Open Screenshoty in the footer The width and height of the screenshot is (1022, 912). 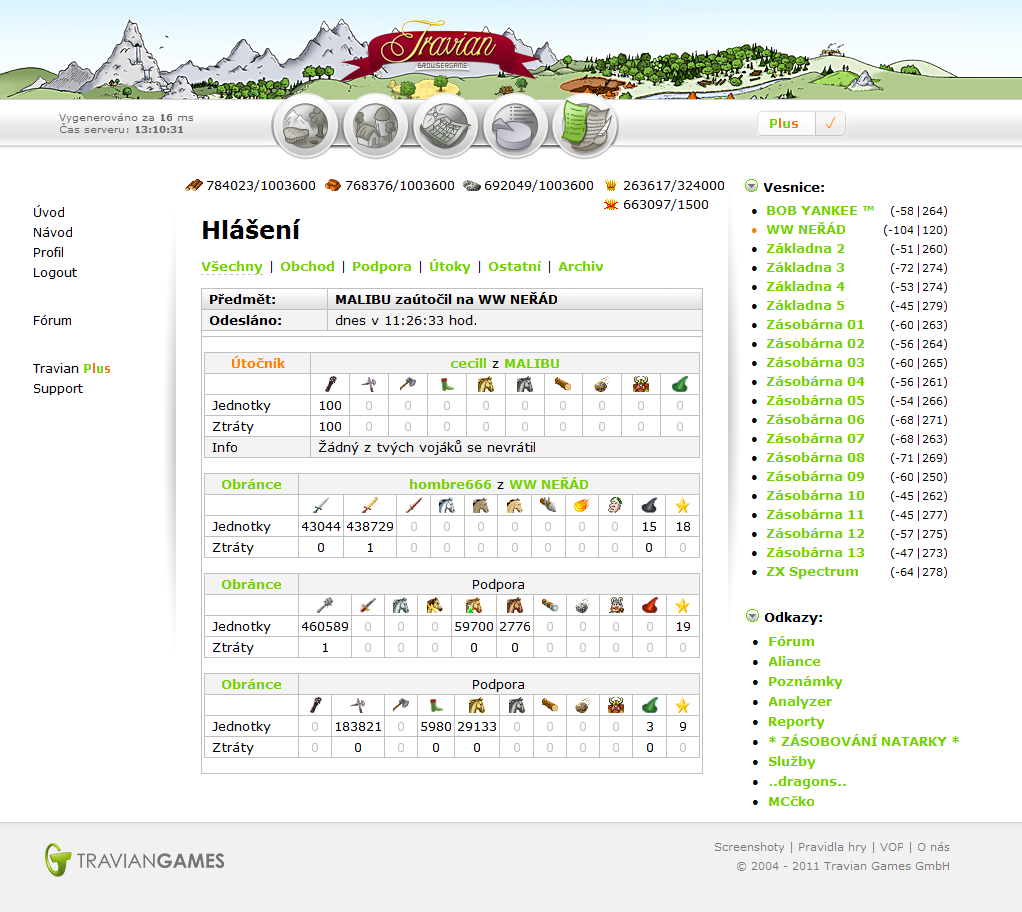(x=749, y=847)
